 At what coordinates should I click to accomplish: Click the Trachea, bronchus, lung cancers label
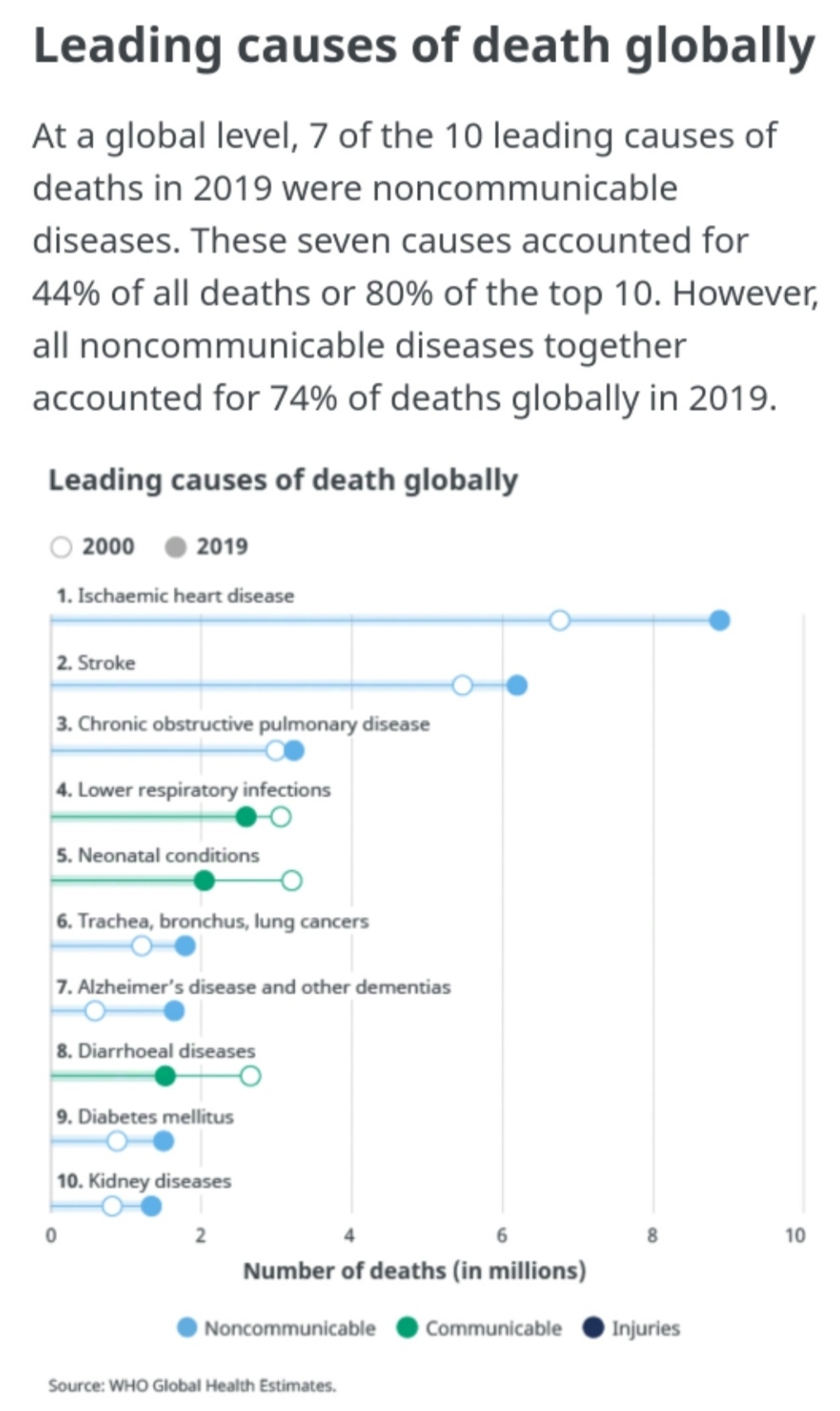(213, 921)
